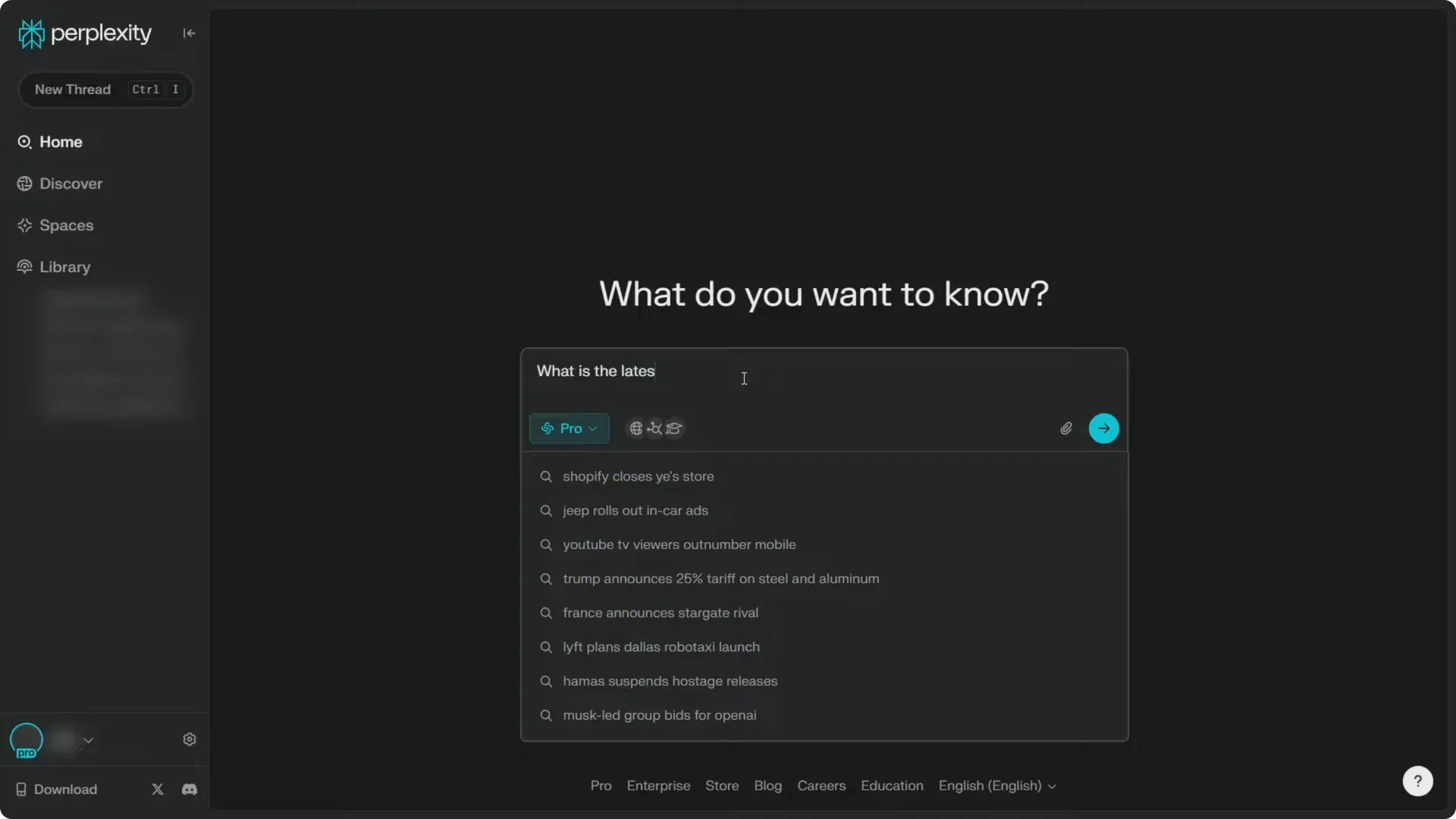Expand the account options chevron
Screen dimensions: 1456x819
pyautogui.click(x=89, y=740)
